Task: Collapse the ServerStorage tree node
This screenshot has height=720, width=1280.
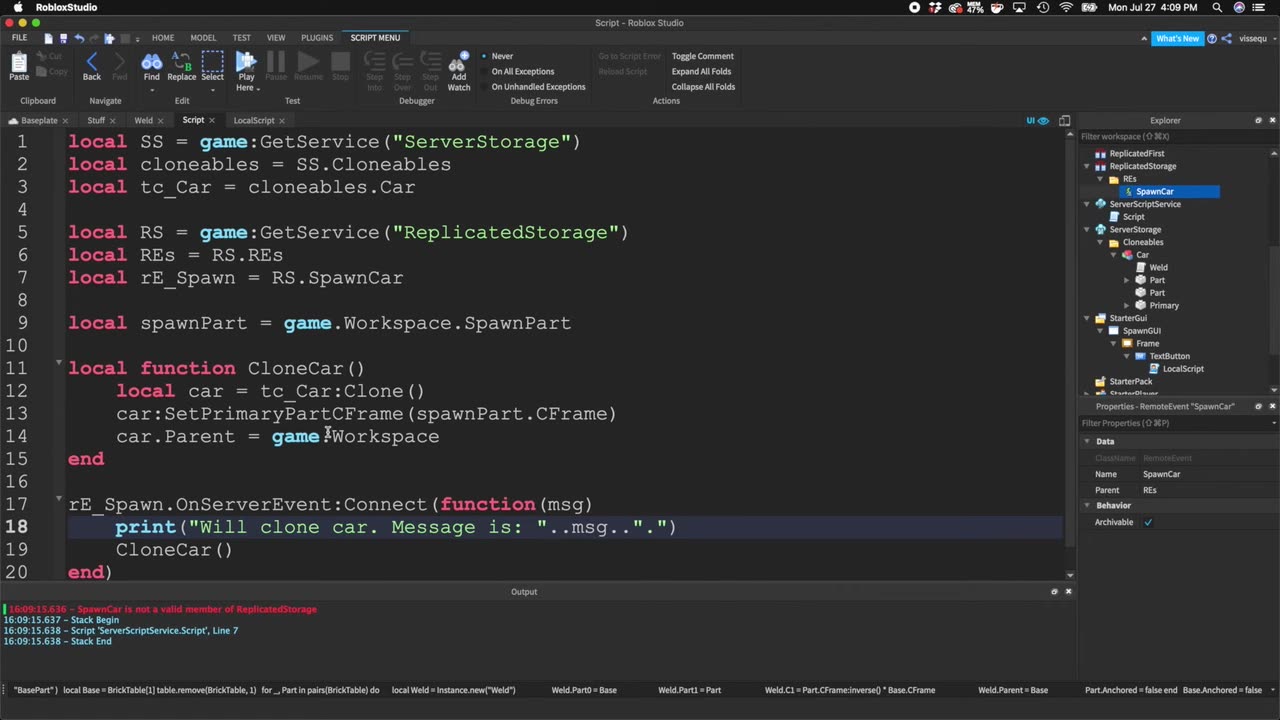Action: pyautogui.click(x=1086, y=230)
